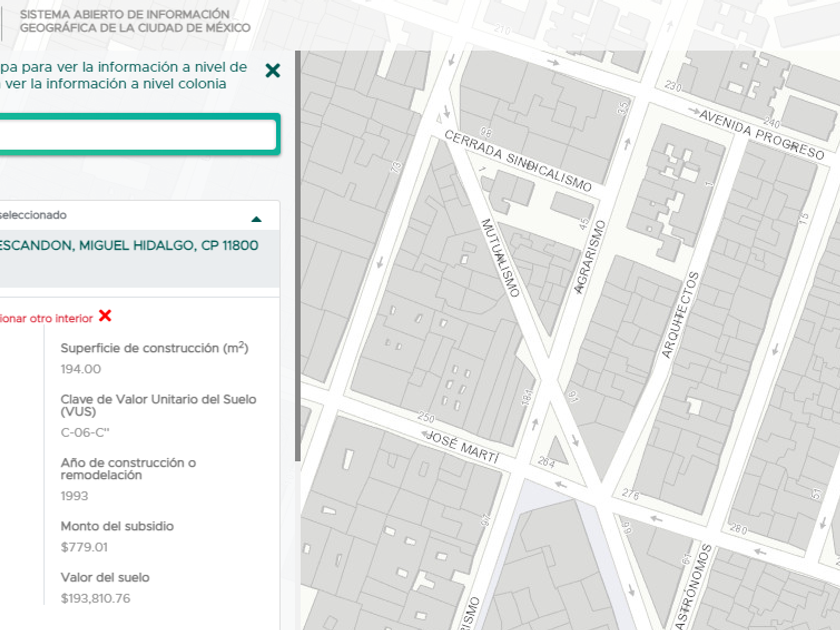
Task: Click the red X beside "otro interior"
Action: click(x=105, y=316)
